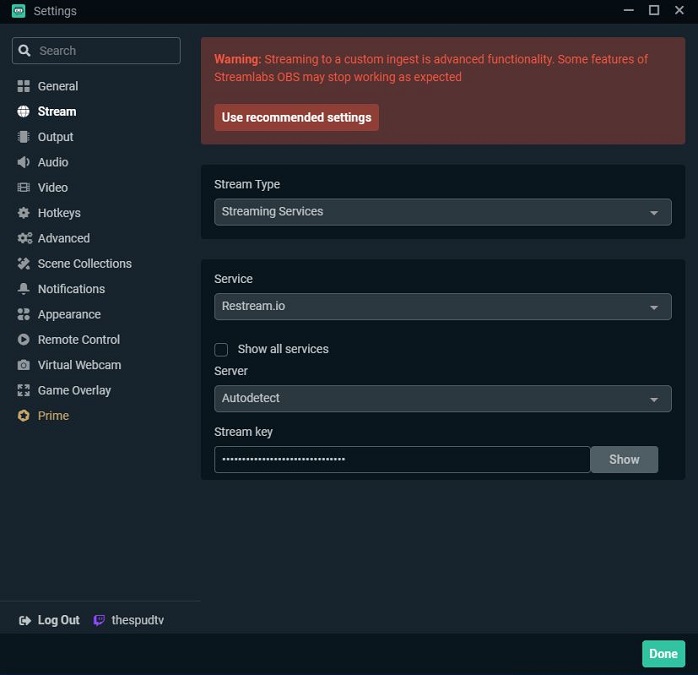The width and height of the screenshot is (698, 675).
Task: Open General settings section
Action: [58, 86]
